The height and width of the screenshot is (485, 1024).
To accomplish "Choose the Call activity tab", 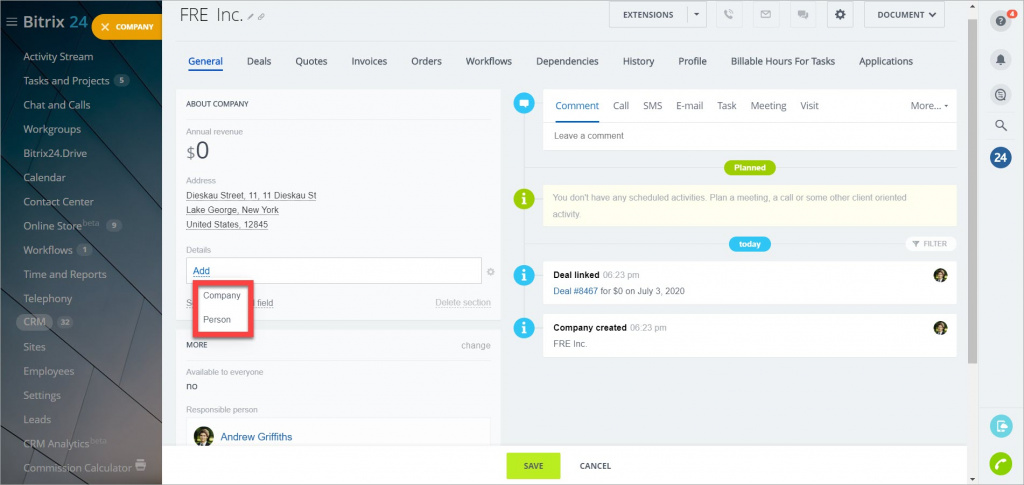I will pos(621,106).
